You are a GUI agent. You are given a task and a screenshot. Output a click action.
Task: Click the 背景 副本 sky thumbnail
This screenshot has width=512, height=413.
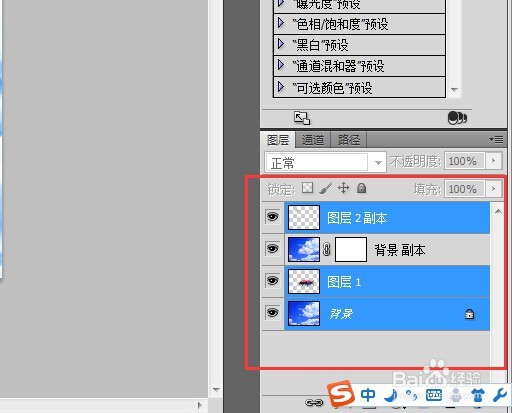(x=304, y=249)
